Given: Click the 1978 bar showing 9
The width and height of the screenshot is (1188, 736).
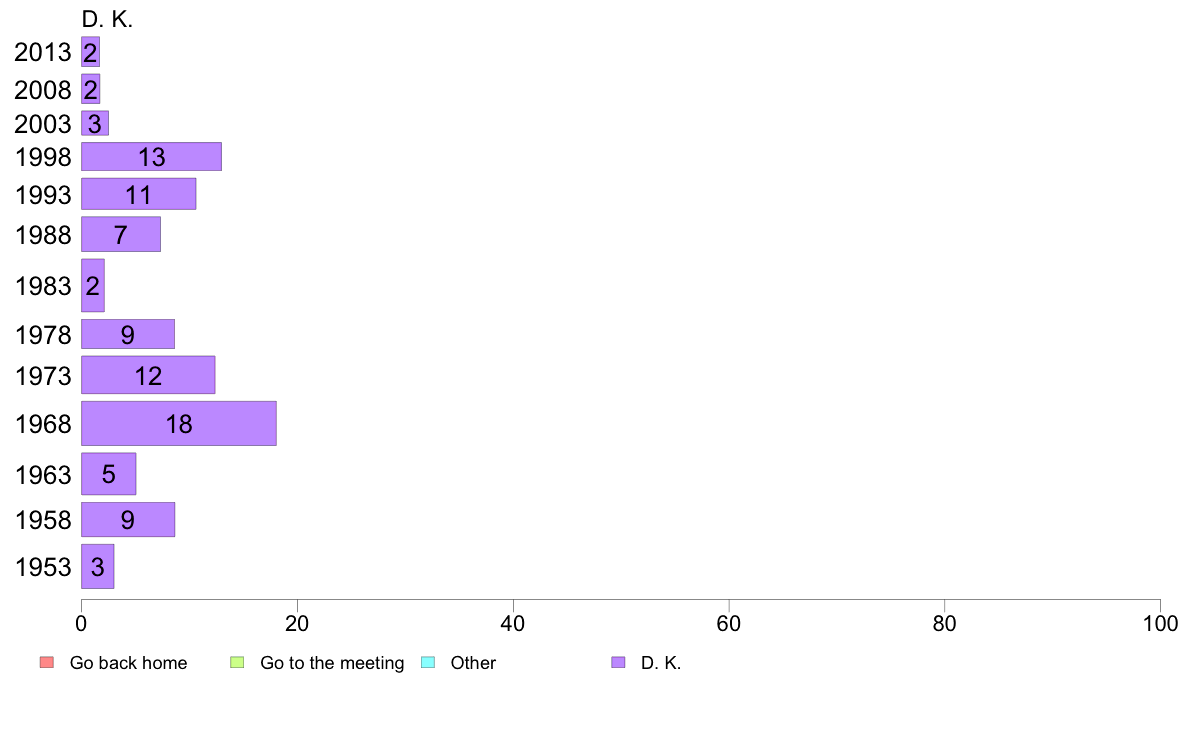Looking at the screenshot, I should [128, 334].
